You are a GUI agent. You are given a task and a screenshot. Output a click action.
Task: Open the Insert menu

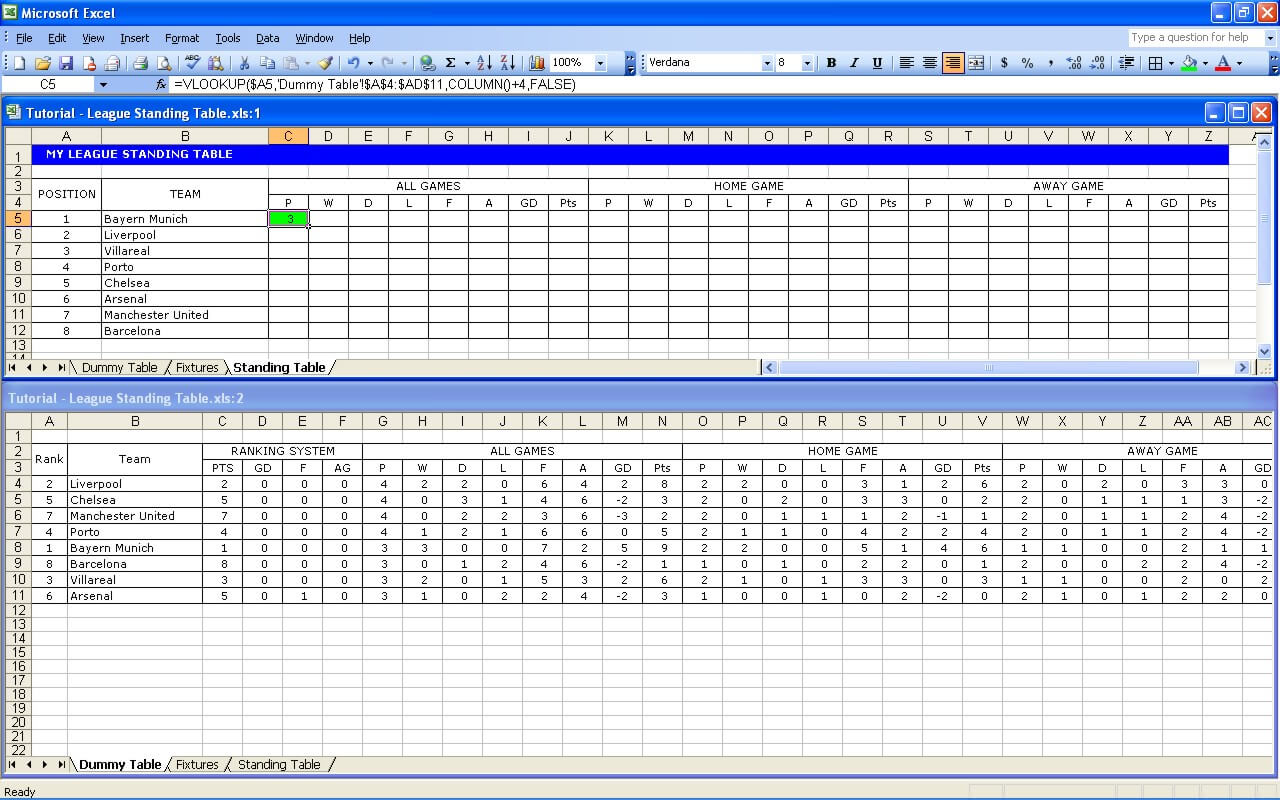pyautogui.click(x=134, y=38)
